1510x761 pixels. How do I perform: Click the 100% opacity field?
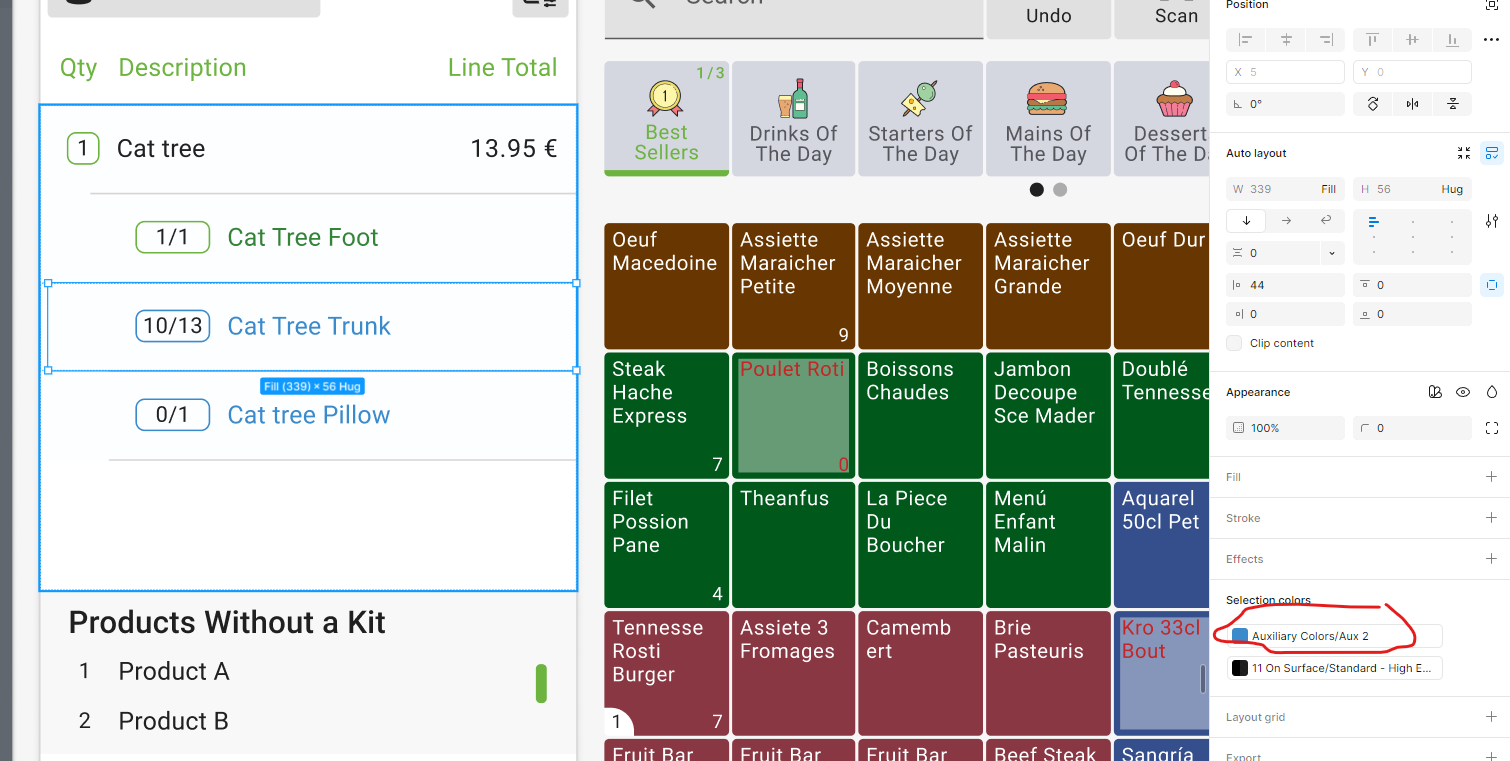pyautogui.click(x=1285, y=428)
